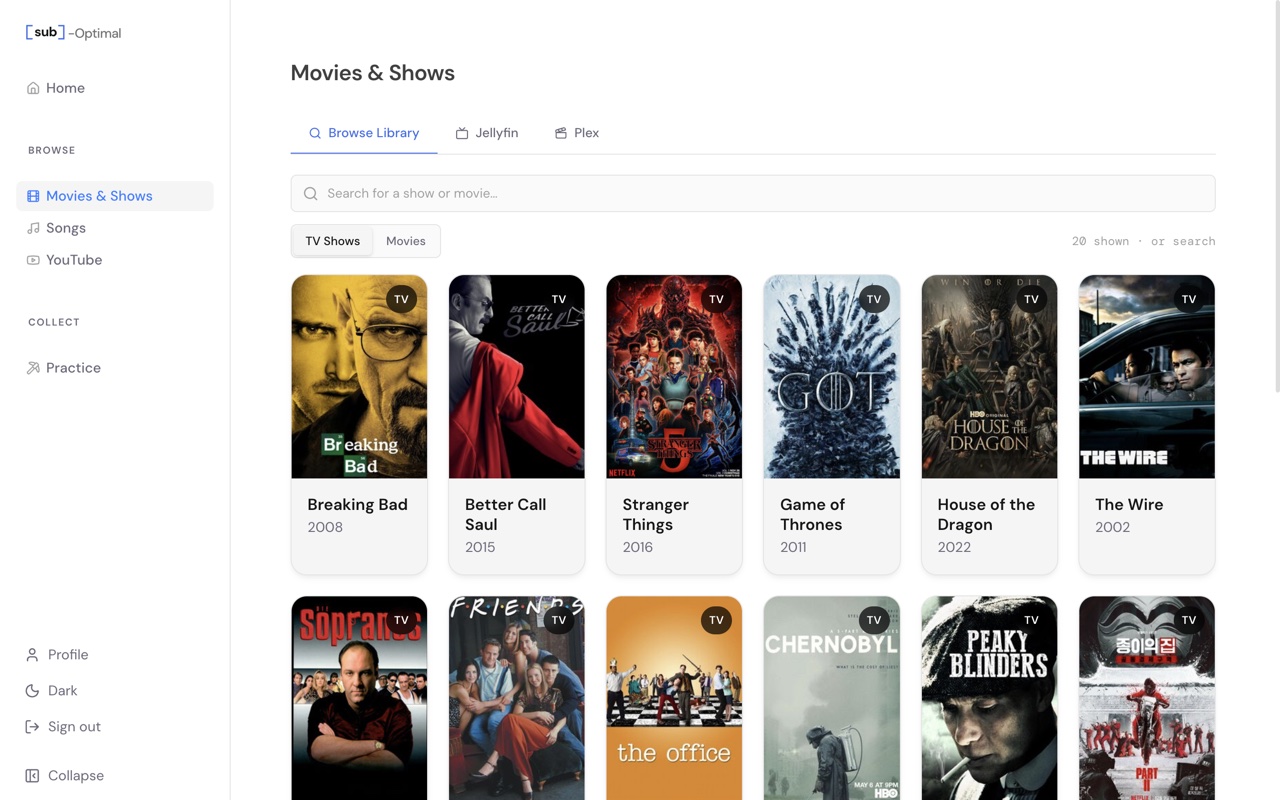Image resolution: width=1280 pixels, height=800 pixels.
Task: Select the TV Shows filter toggle
Action: tap(333, 241)
